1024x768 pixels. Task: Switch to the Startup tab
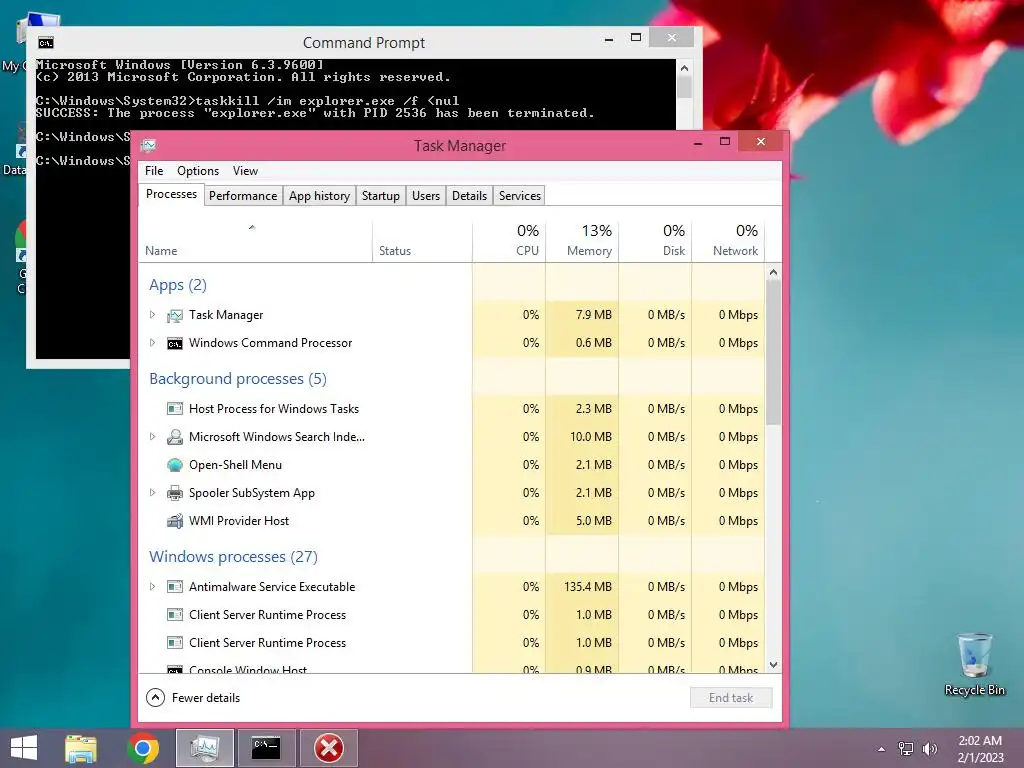[381, 196]
